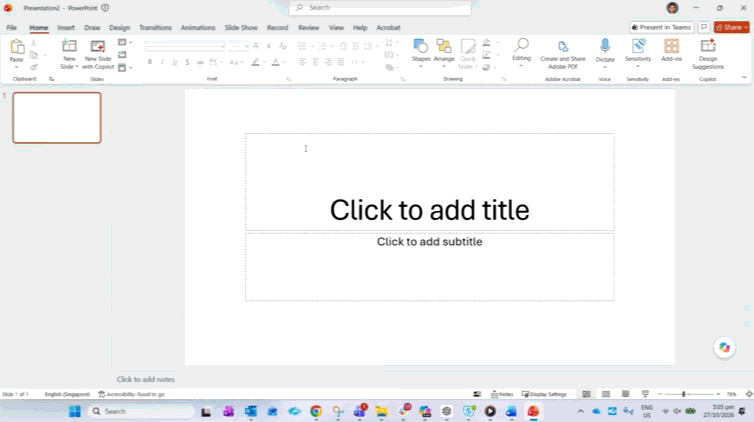The width and height of the screenshot is (754, 422).
Task: Switch to Slide Sorter view in status bar
Action: [606, 394]
